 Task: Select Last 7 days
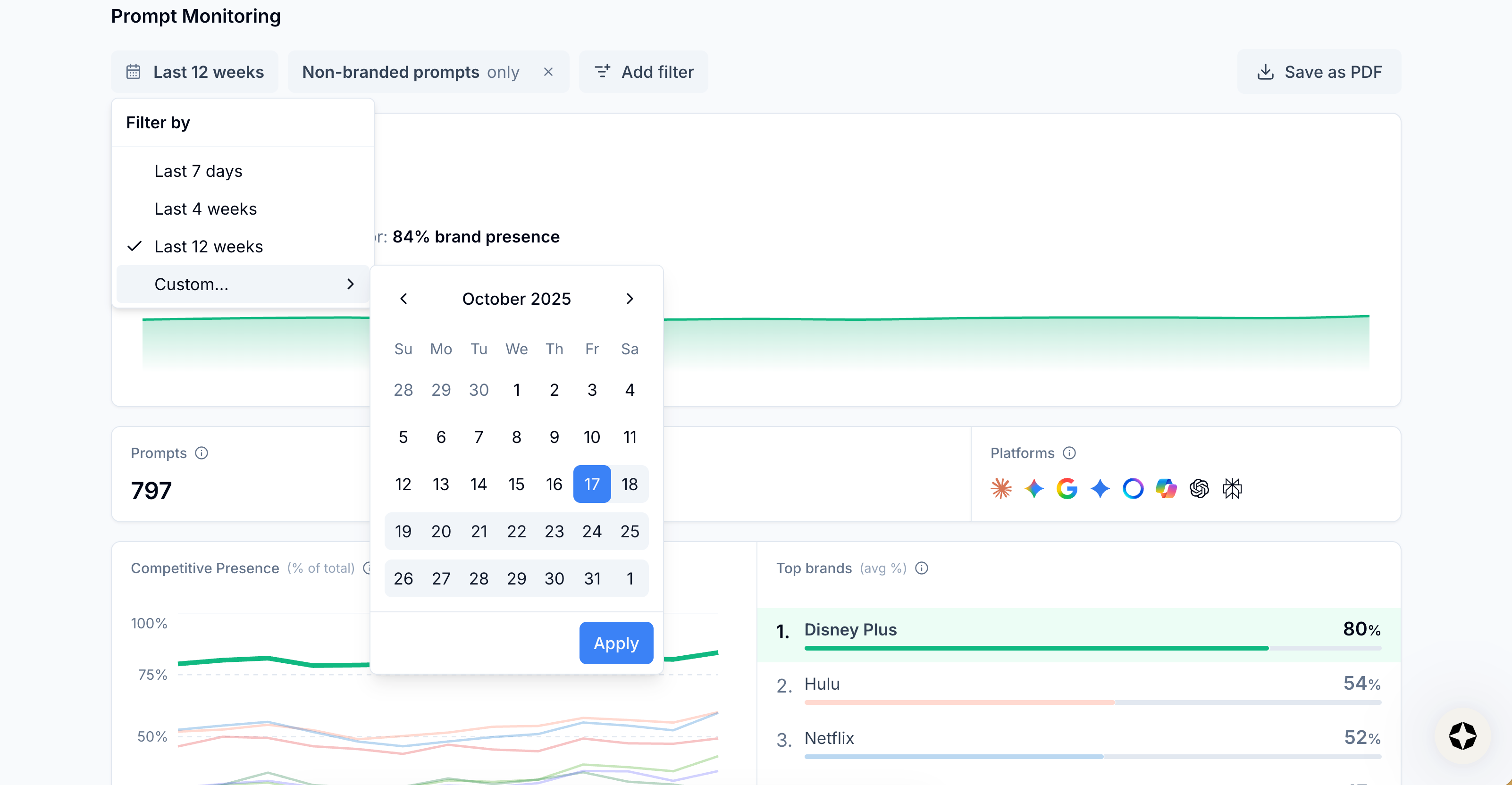click(243, 171)
